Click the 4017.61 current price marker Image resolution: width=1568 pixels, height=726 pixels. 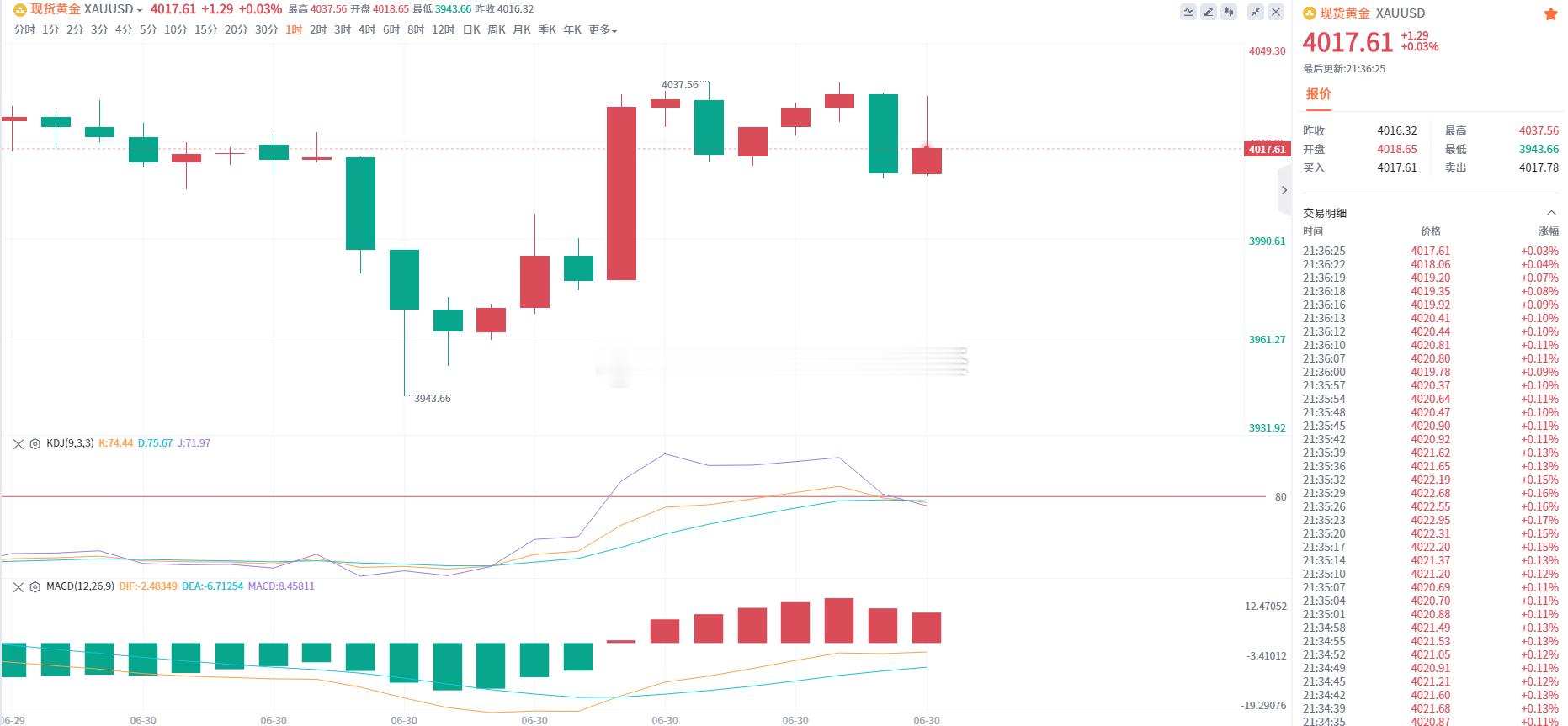coord(1267,149)
